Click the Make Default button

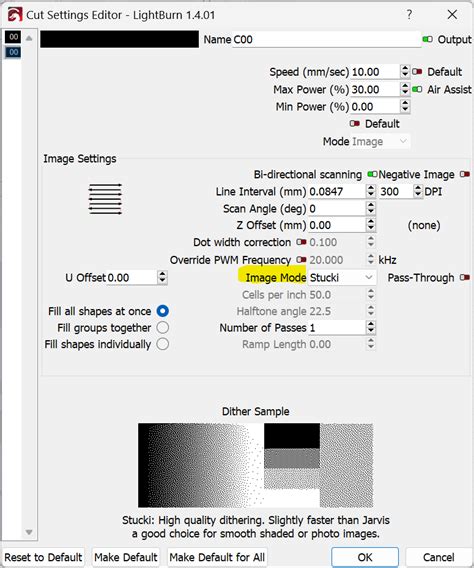(126, 557)
